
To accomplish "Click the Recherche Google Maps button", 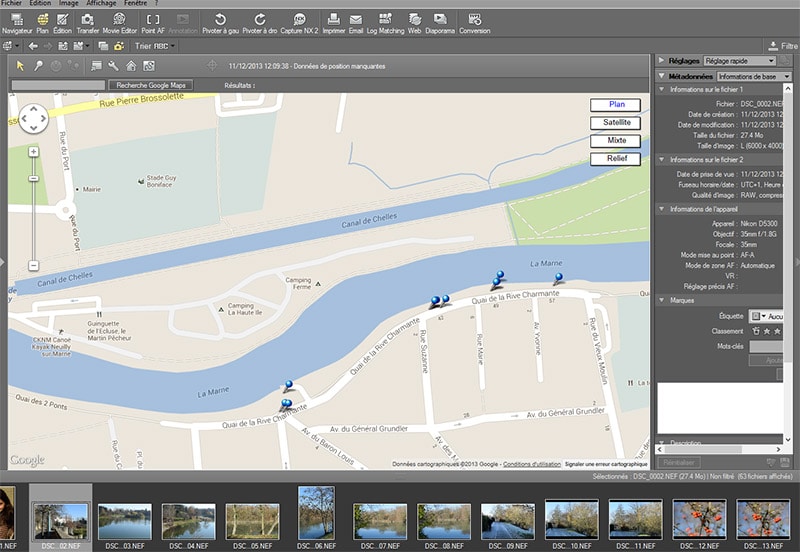I will pos(151,85).
